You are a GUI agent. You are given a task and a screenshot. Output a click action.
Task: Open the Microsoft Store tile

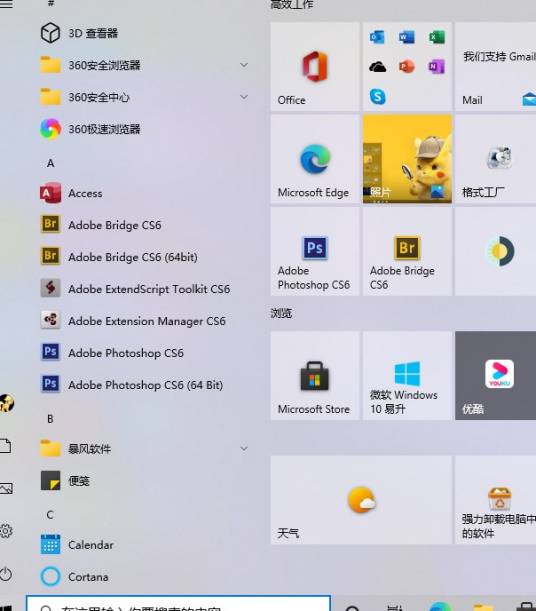pos(315,376)
